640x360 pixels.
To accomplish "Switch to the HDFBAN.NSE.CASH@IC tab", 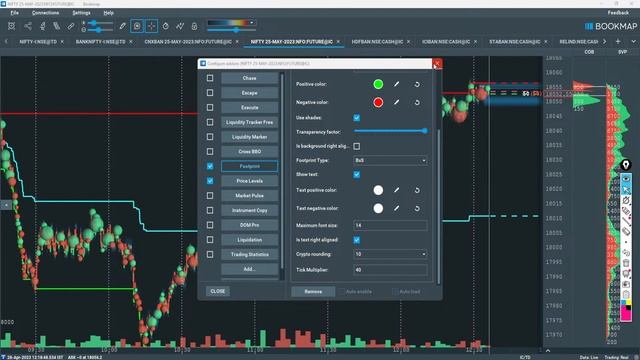I will point(377,42).
